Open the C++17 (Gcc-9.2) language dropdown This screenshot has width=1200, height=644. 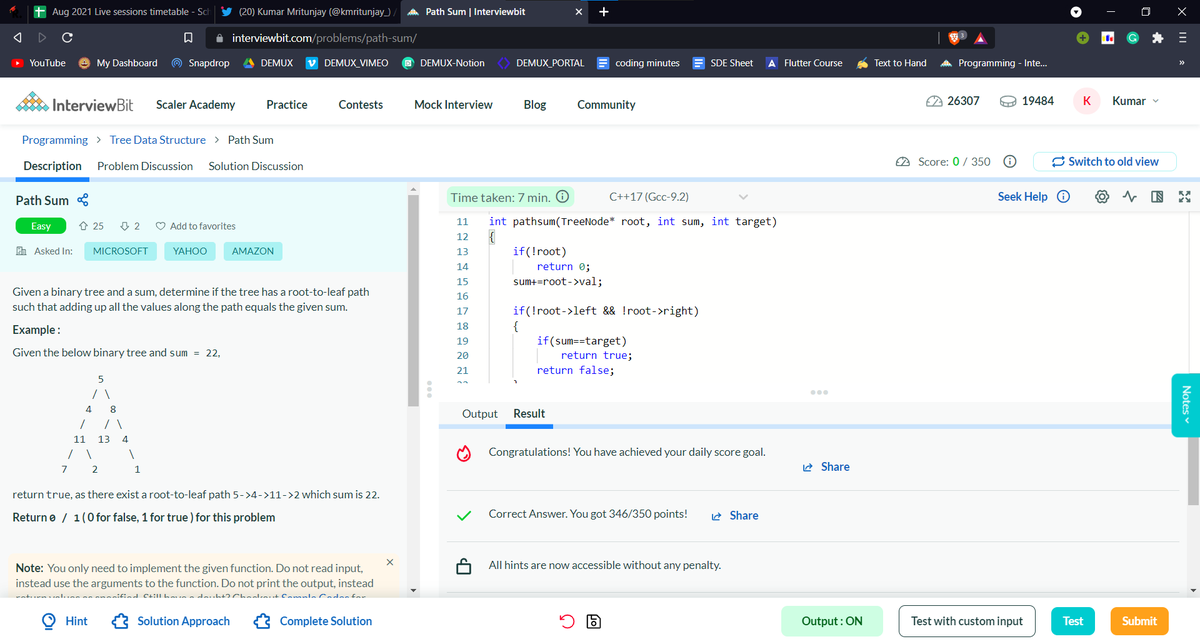coord(679,197)
